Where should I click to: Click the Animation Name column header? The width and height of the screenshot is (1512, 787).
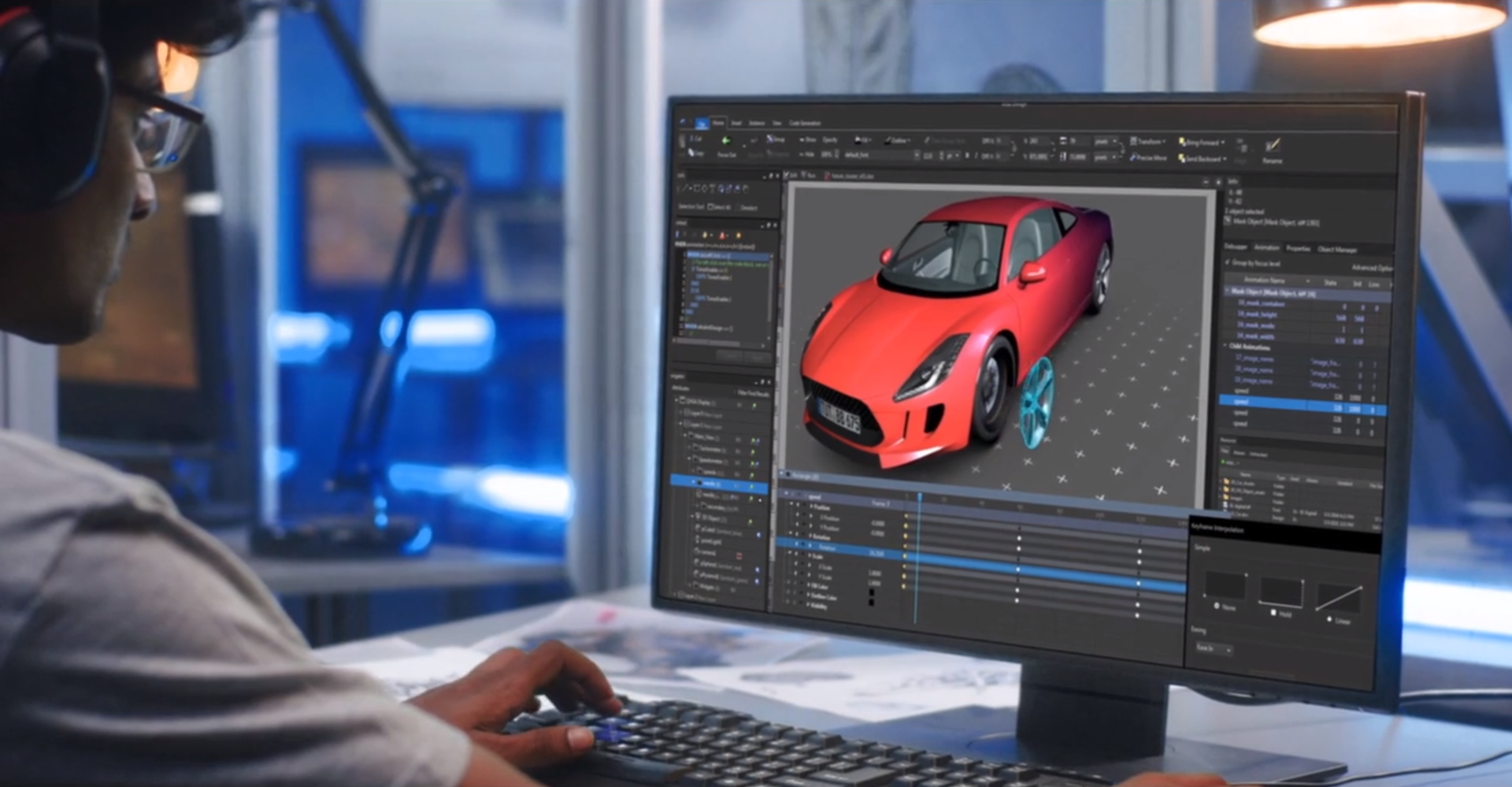coord(1265,280)
